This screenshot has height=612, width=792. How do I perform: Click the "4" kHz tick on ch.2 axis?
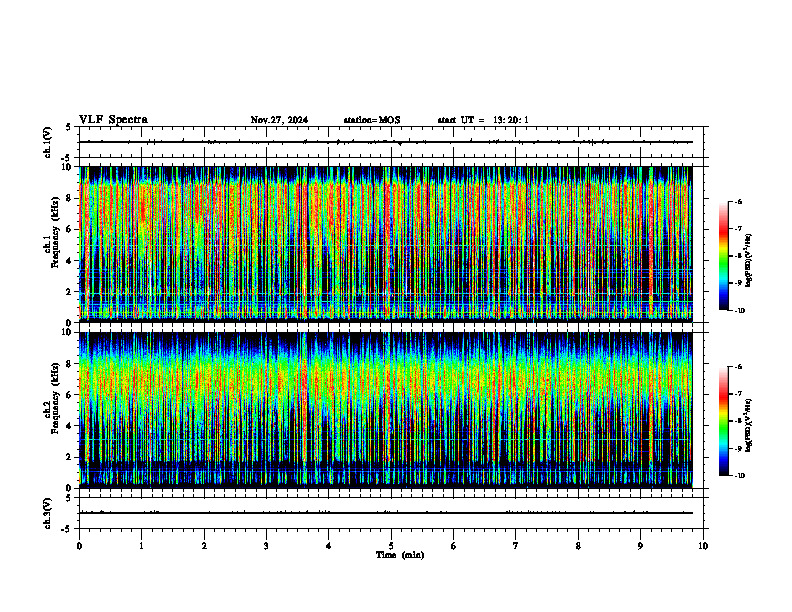click(x=70, y=426)
